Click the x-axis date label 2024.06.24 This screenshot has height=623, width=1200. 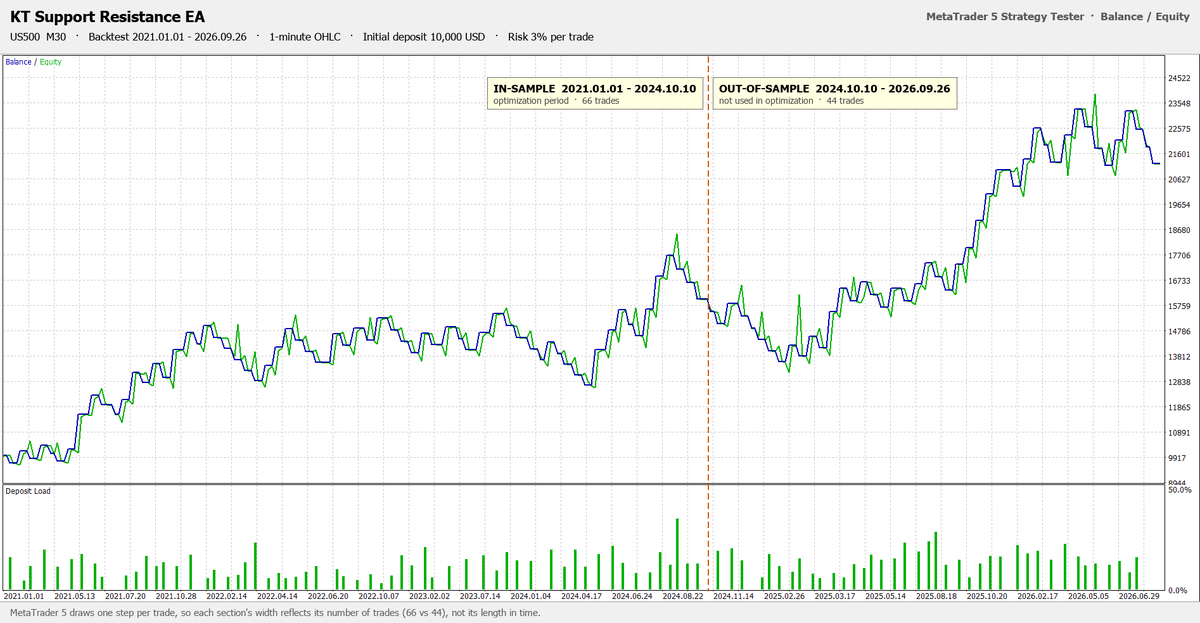(x=632, y=596)
